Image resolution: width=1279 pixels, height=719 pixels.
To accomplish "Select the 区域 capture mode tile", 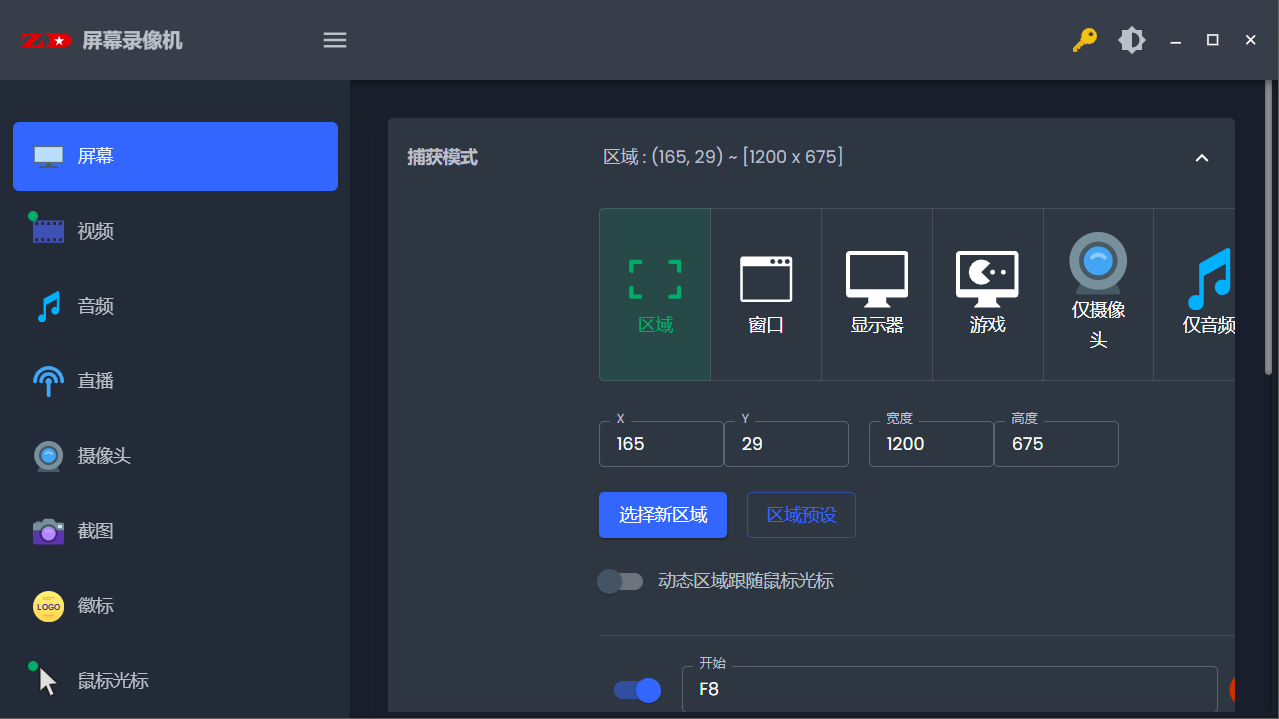I will pyautogui.click(x=654, y=293).
